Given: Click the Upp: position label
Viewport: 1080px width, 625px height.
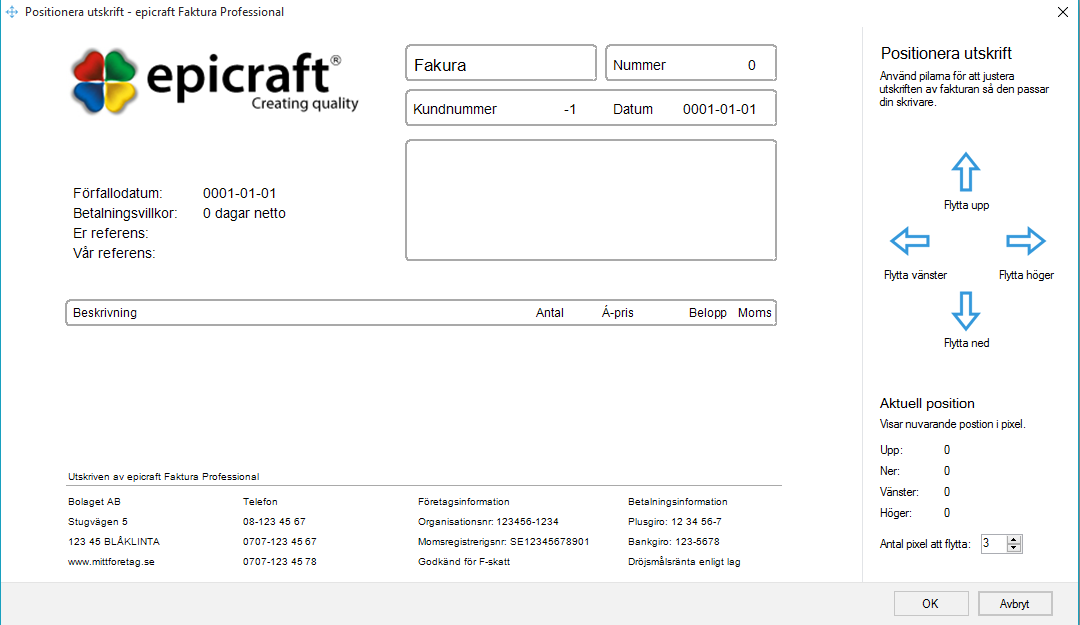Looking at the screenshot, I should [x=891, y=450].
